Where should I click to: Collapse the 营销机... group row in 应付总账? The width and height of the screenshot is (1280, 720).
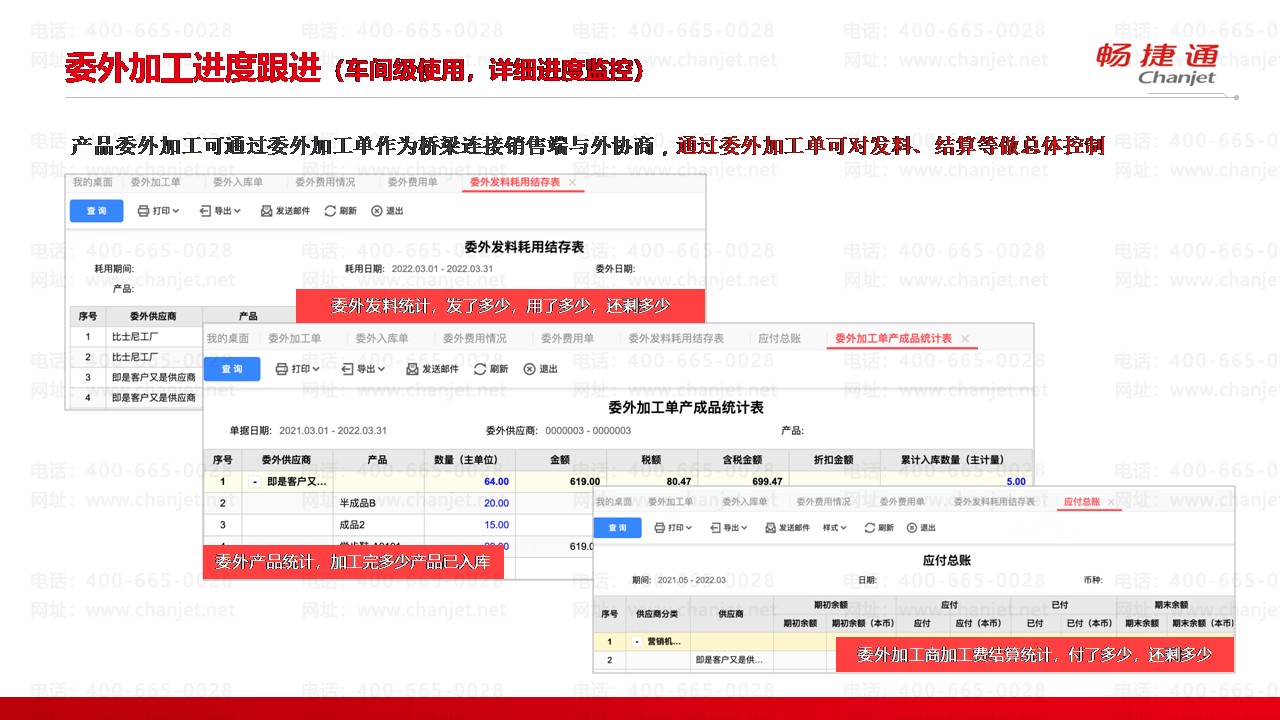pyautogui.click(x=637, y=642)
